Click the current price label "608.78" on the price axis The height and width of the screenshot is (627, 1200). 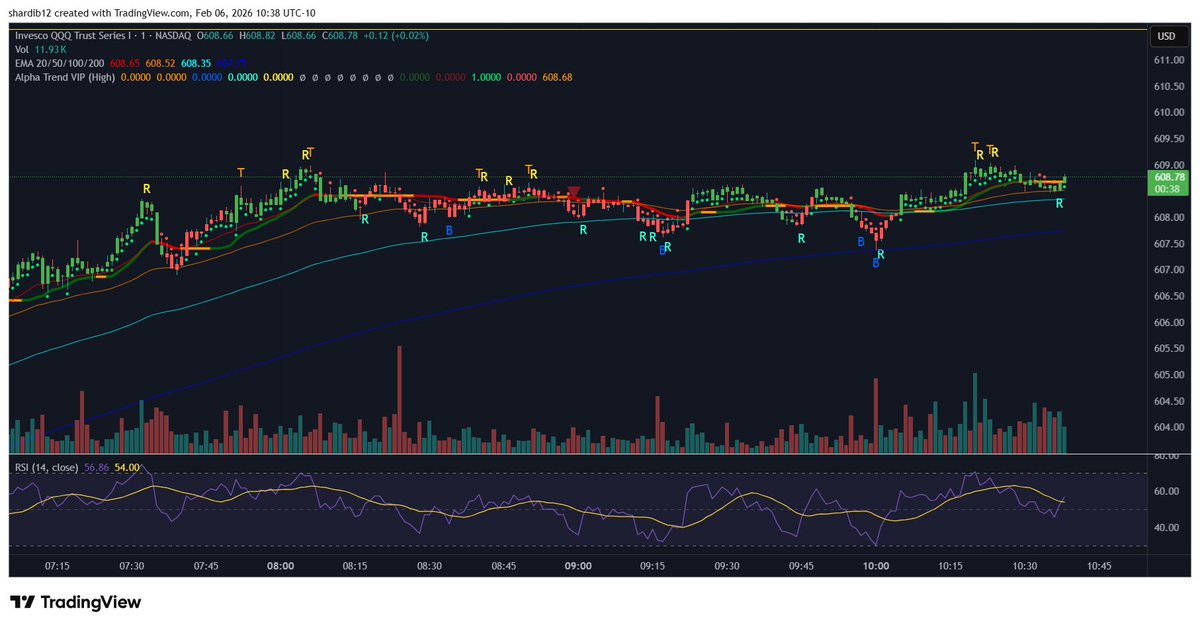(1169, 176)
